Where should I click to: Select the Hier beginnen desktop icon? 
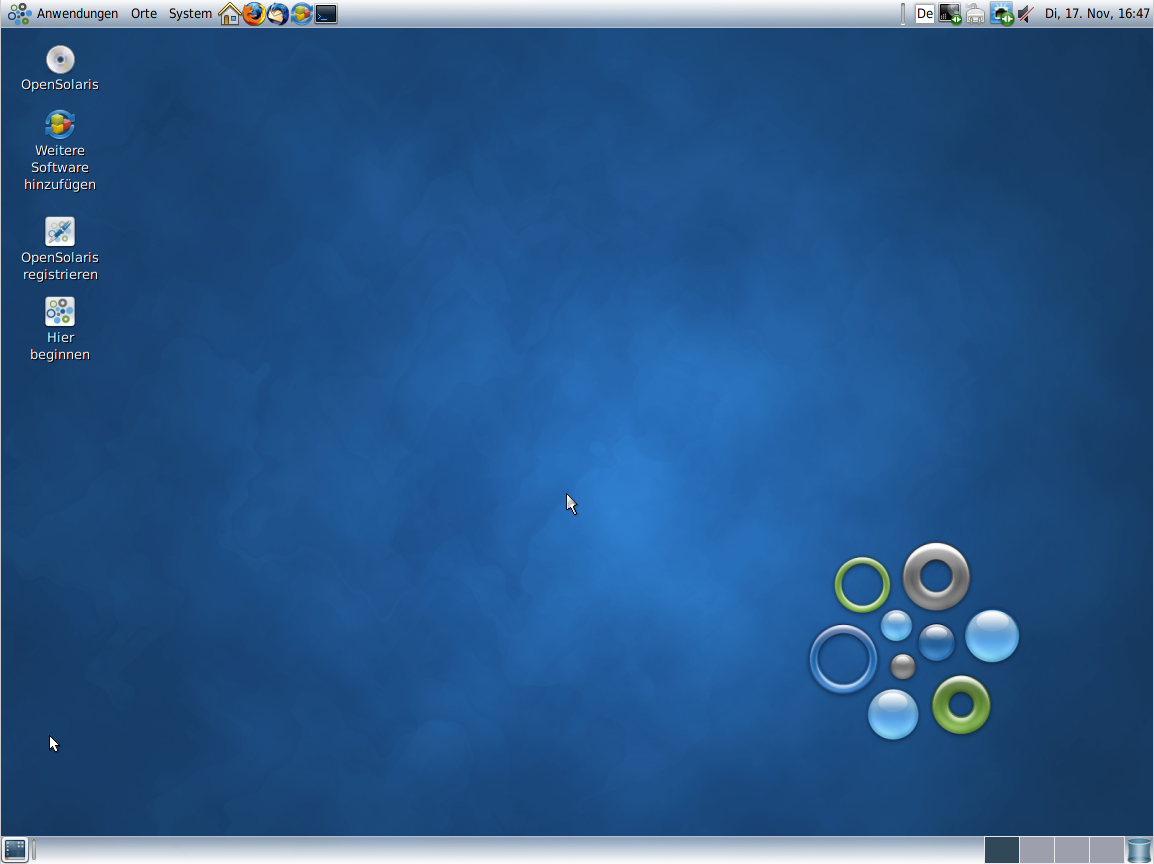(x=60, y=312)
